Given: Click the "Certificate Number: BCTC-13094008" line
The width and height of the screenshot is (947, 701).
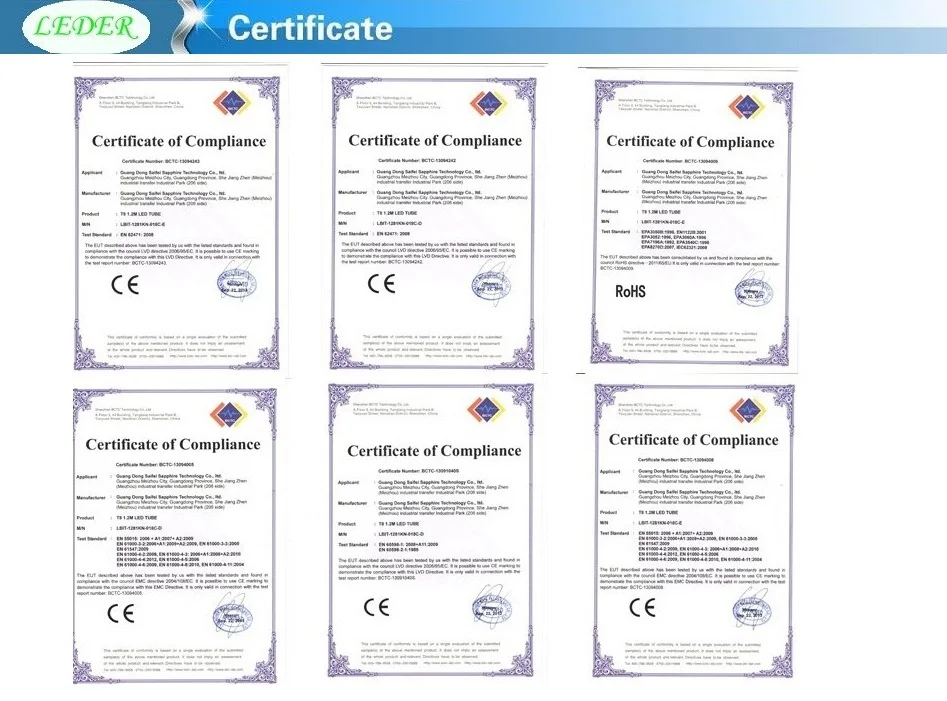Looking at the screenshot, I should click(x=676, y=460).
